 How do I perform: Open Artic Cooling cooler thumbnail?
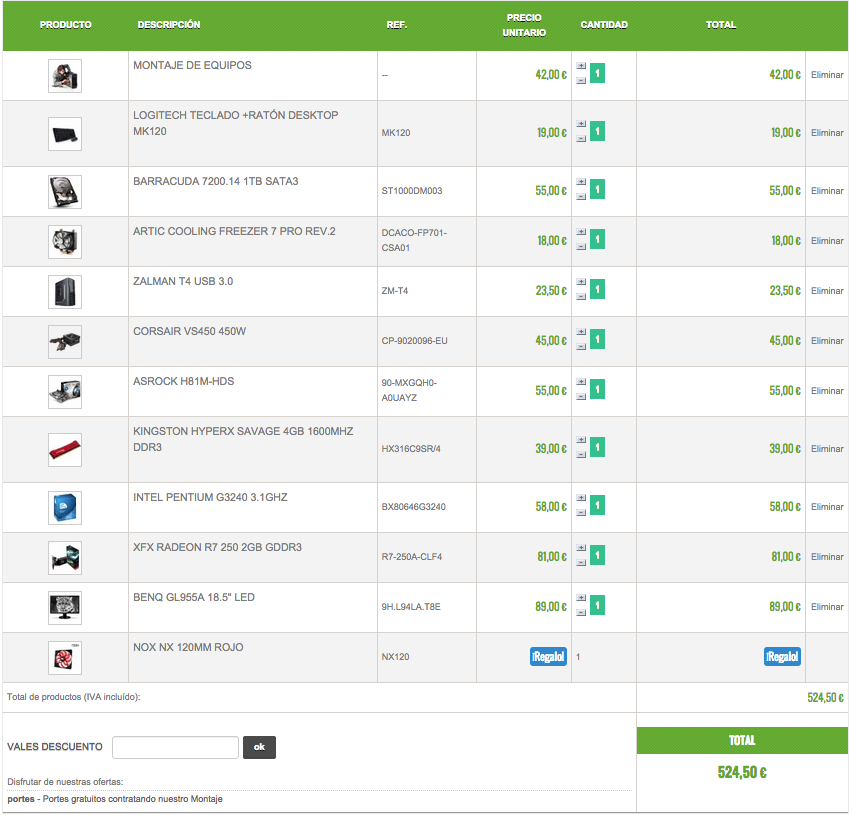(x=65, y=242)
